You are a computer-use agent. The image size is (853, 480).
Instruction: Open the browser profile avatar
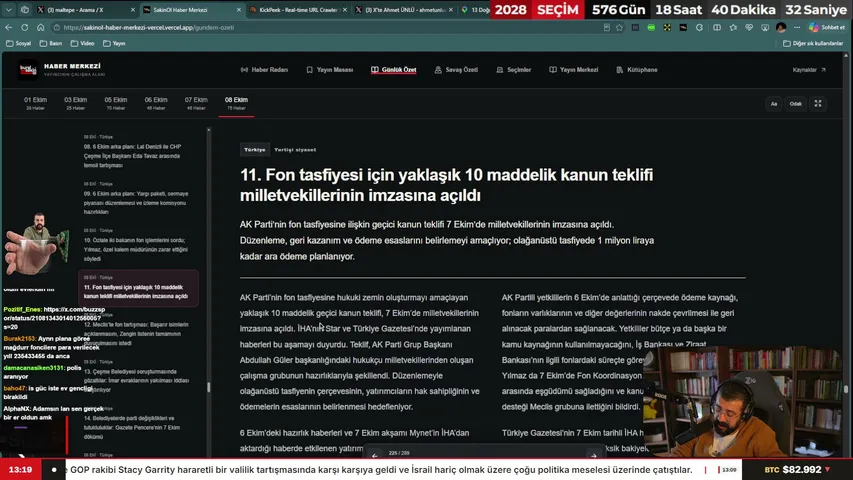click(x=781, y=27)
